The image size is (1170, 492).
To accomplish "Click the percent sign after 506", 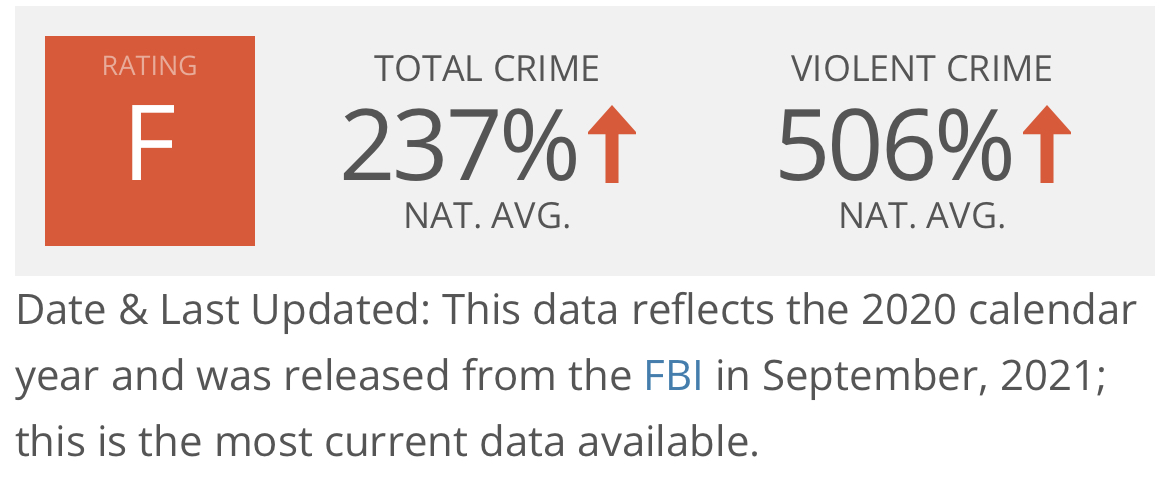I will 975,144.
